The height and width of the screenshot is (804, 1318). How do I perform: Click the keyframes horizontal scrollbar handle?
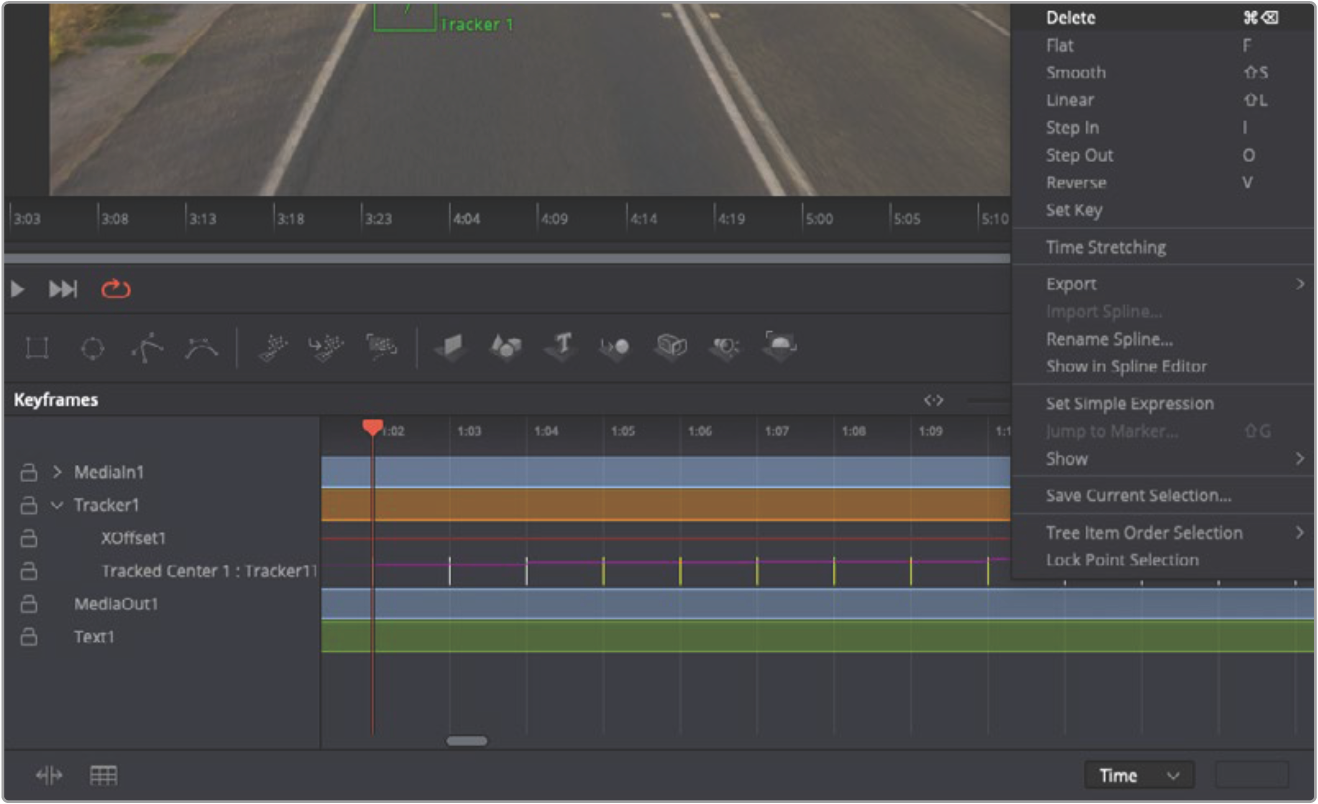click(x=467, y=741)
